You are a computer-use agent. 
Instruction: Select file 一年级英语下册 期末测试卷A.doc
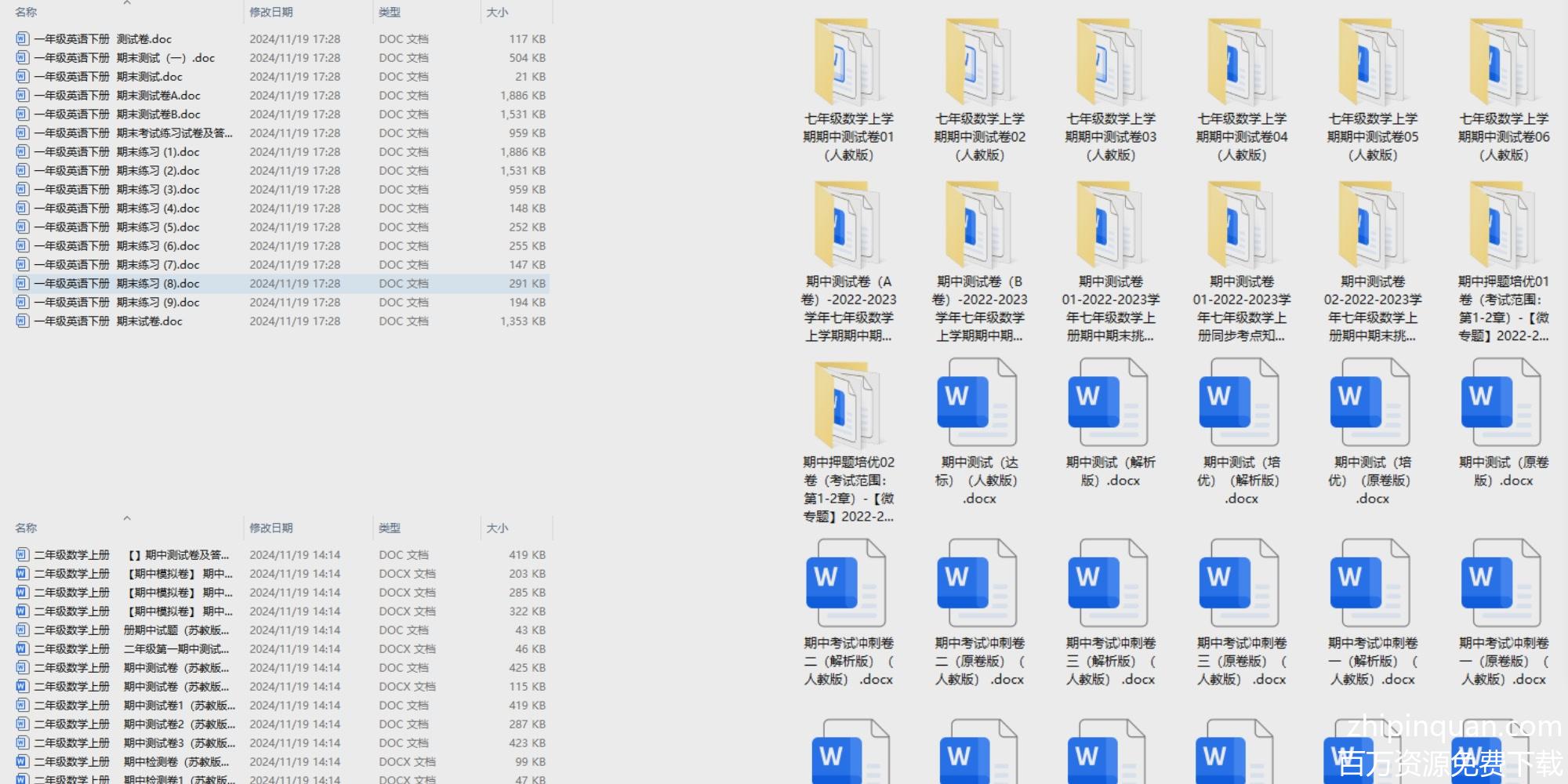point(118,96)
